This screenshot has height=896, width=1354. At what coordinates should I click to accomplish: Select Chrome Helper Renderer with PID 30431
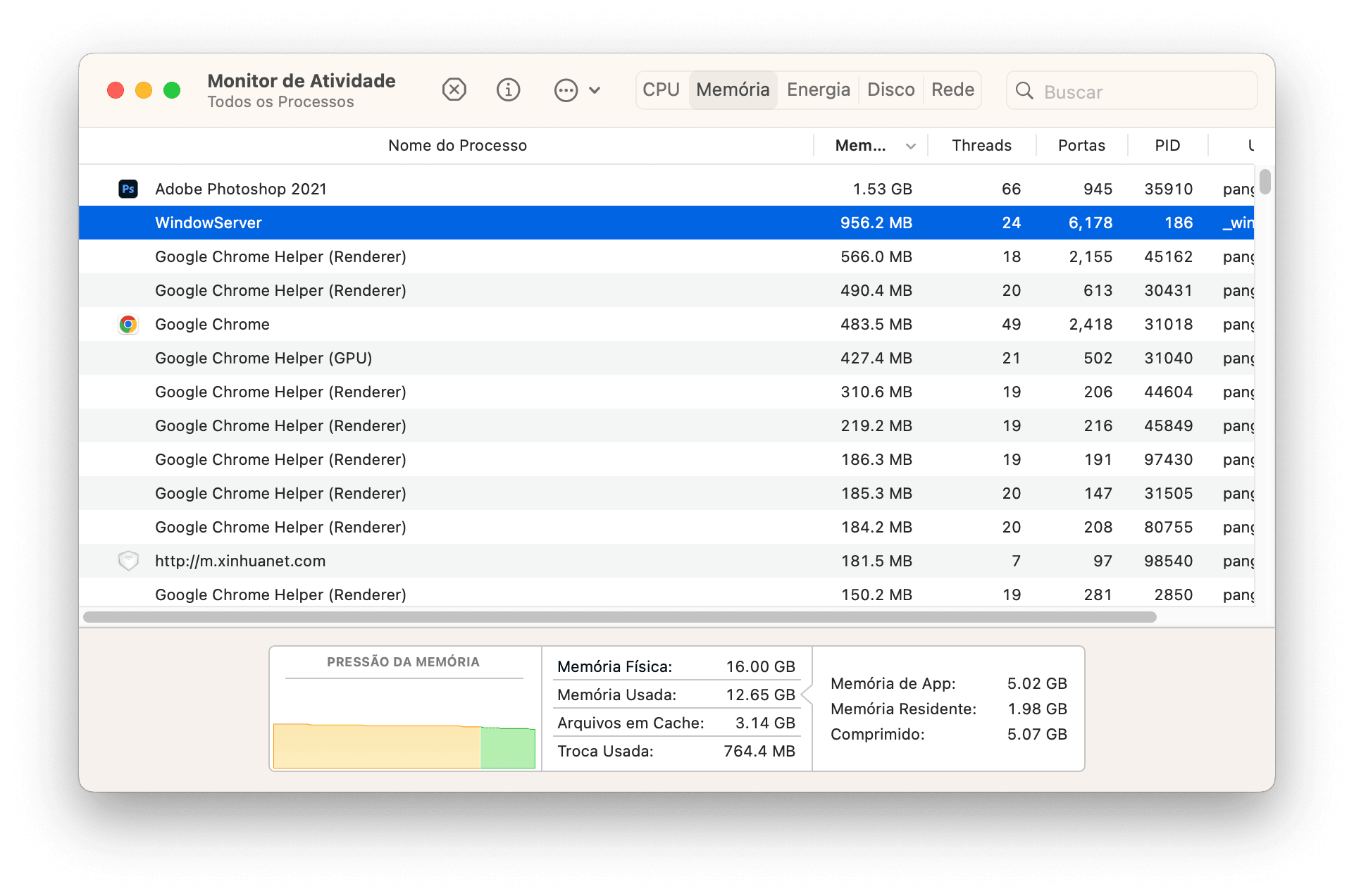(x=666, y=290)
